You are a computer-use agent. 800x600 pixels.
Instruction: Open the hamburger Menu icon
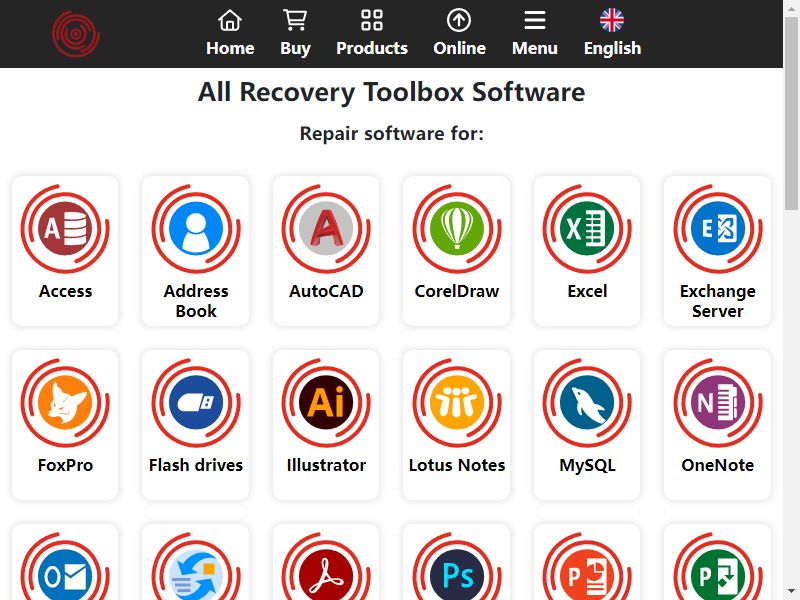point(535,20)
